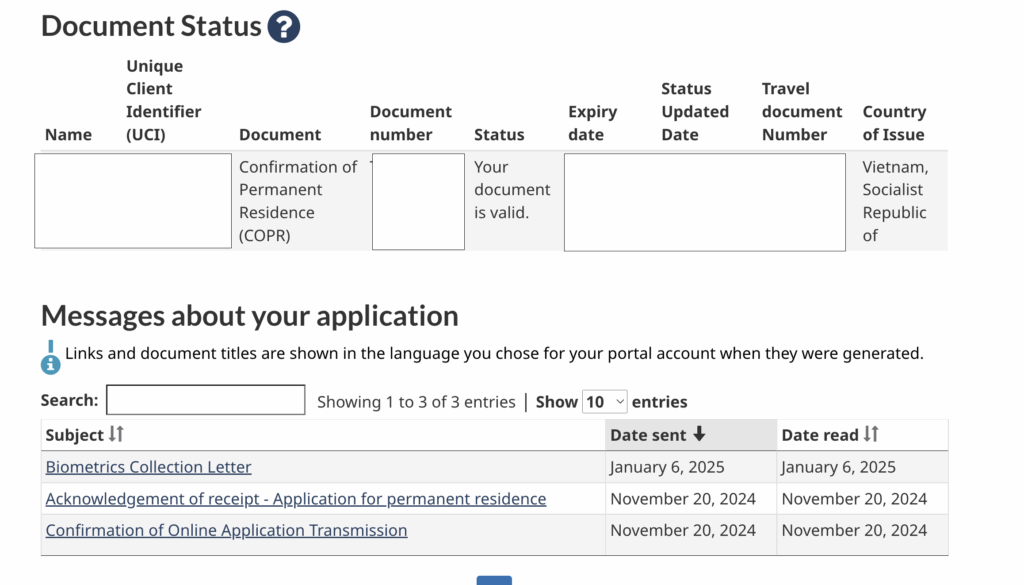1024x585 pixels.
Task: Open Acknowledgement of receipt message link
Action: [x=296, y=499]
